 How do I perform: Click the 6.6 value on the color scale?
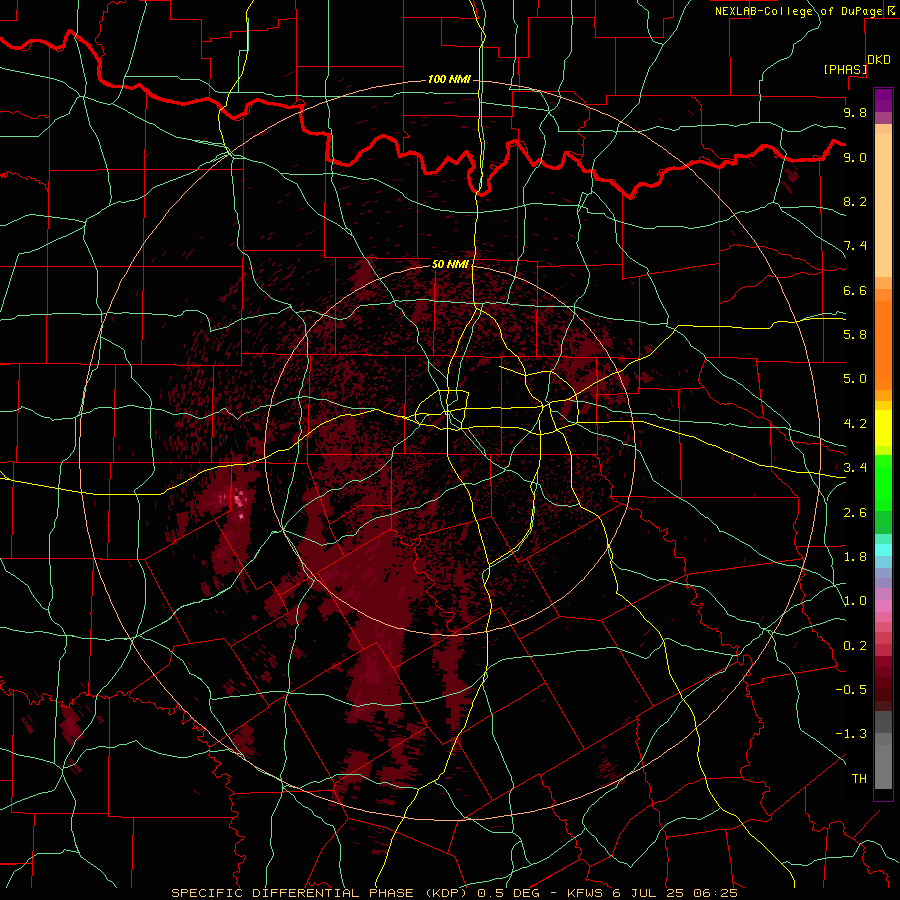click(855, 290)
